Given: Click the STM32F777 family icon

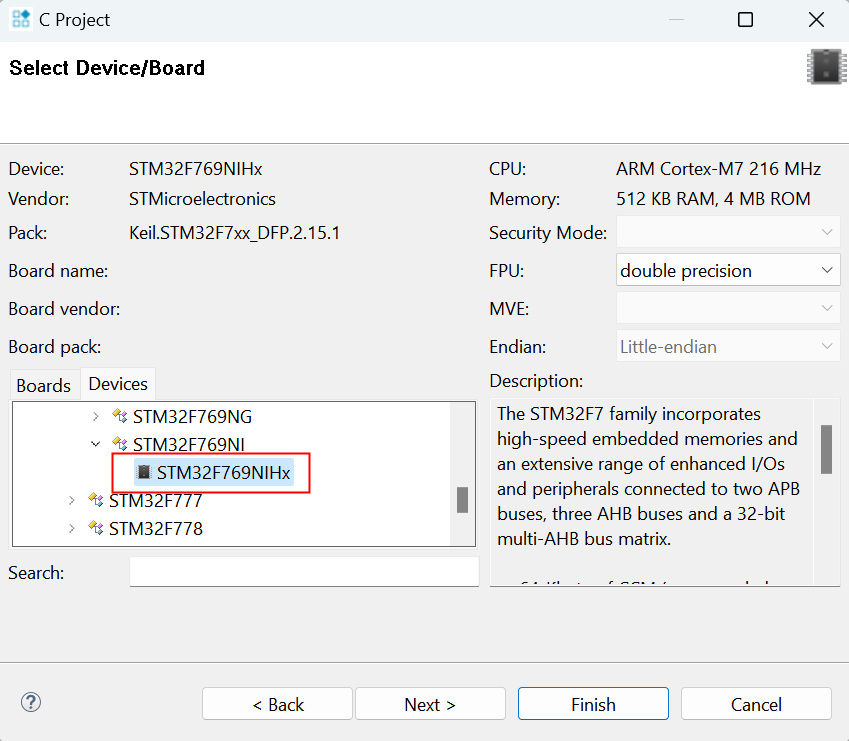Looking at the screenshot, I should click(96, 500).
